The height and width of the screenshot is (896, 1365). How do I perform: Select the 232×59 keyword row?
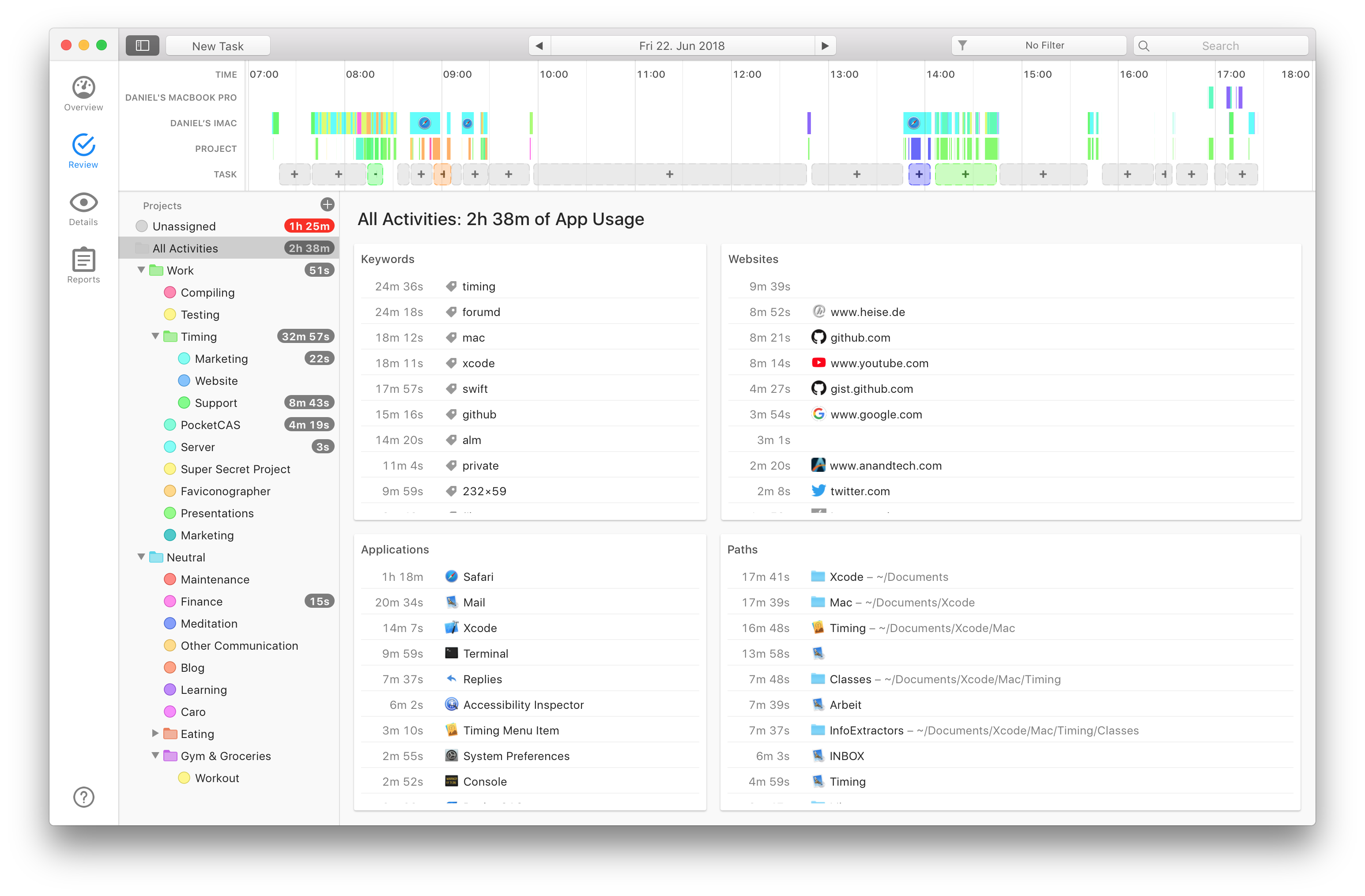(529, 491)
